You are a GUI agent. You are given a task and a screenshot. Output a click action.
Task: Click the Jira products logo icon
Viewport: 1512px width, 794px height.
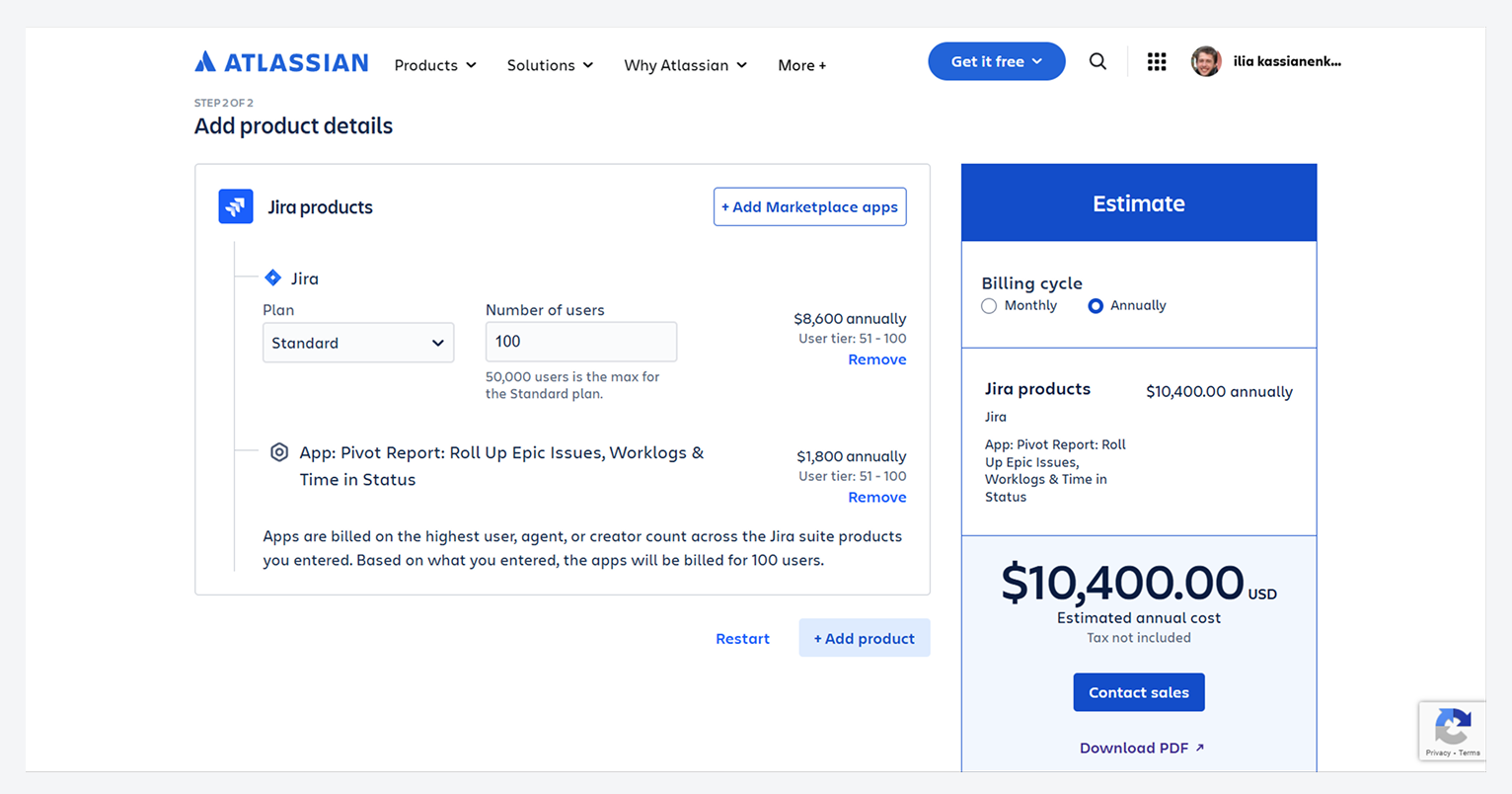(236, 206)
